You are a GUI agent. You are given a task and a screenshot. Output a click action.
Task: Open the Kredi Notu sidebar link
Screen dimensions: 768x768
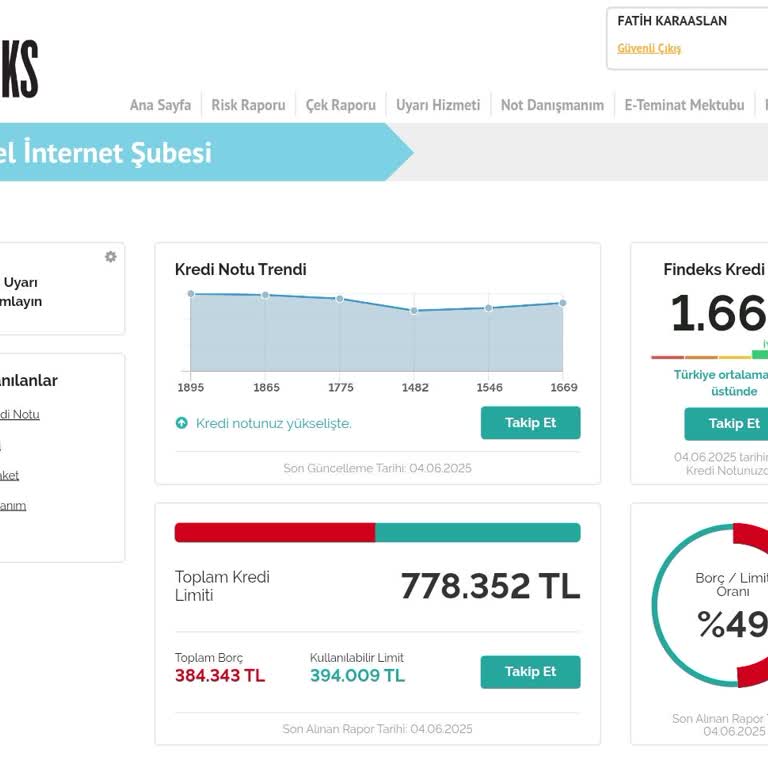tap(20, 414)
